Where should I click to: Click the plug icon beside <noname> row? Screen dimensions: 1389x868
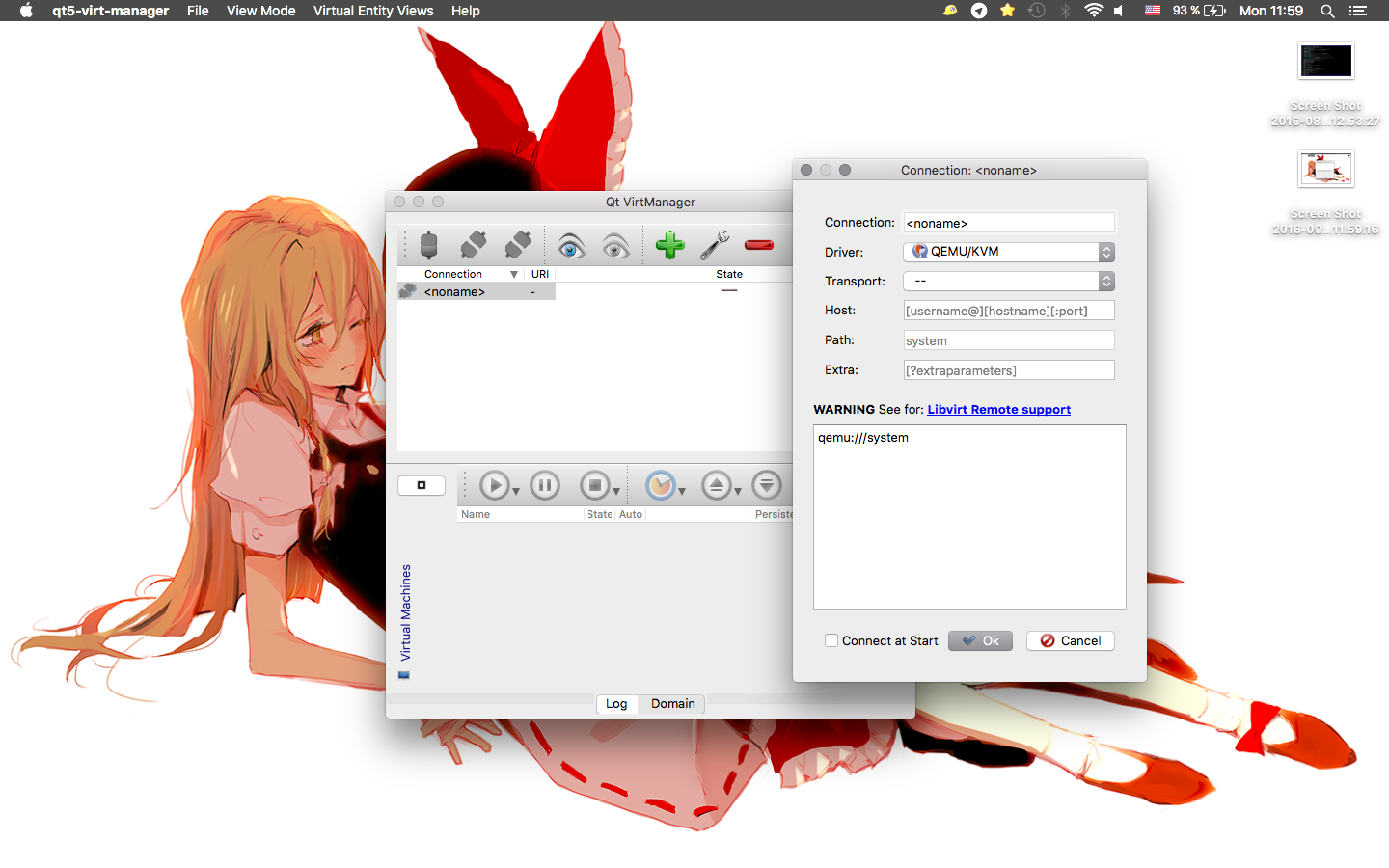408,290
